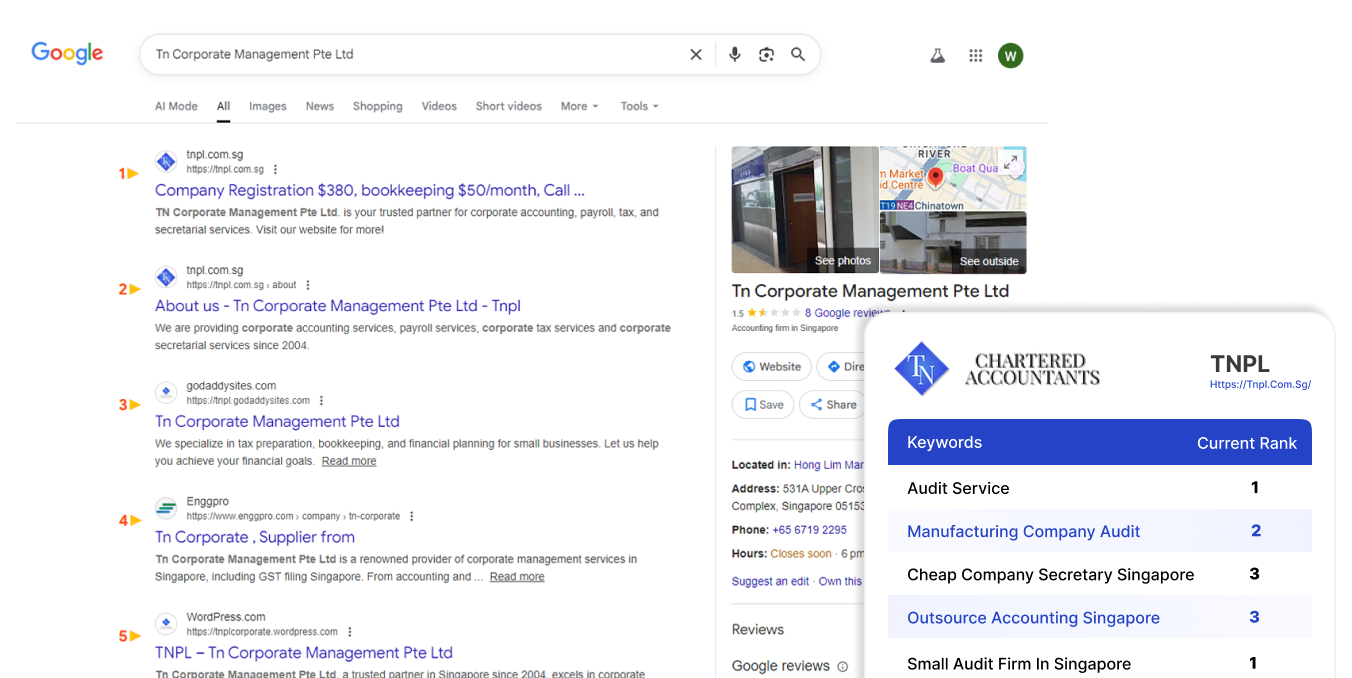This screenshot has height=678, width=1352.
Task: Click Read more under Enggpro result
Action: click(517, 577)
